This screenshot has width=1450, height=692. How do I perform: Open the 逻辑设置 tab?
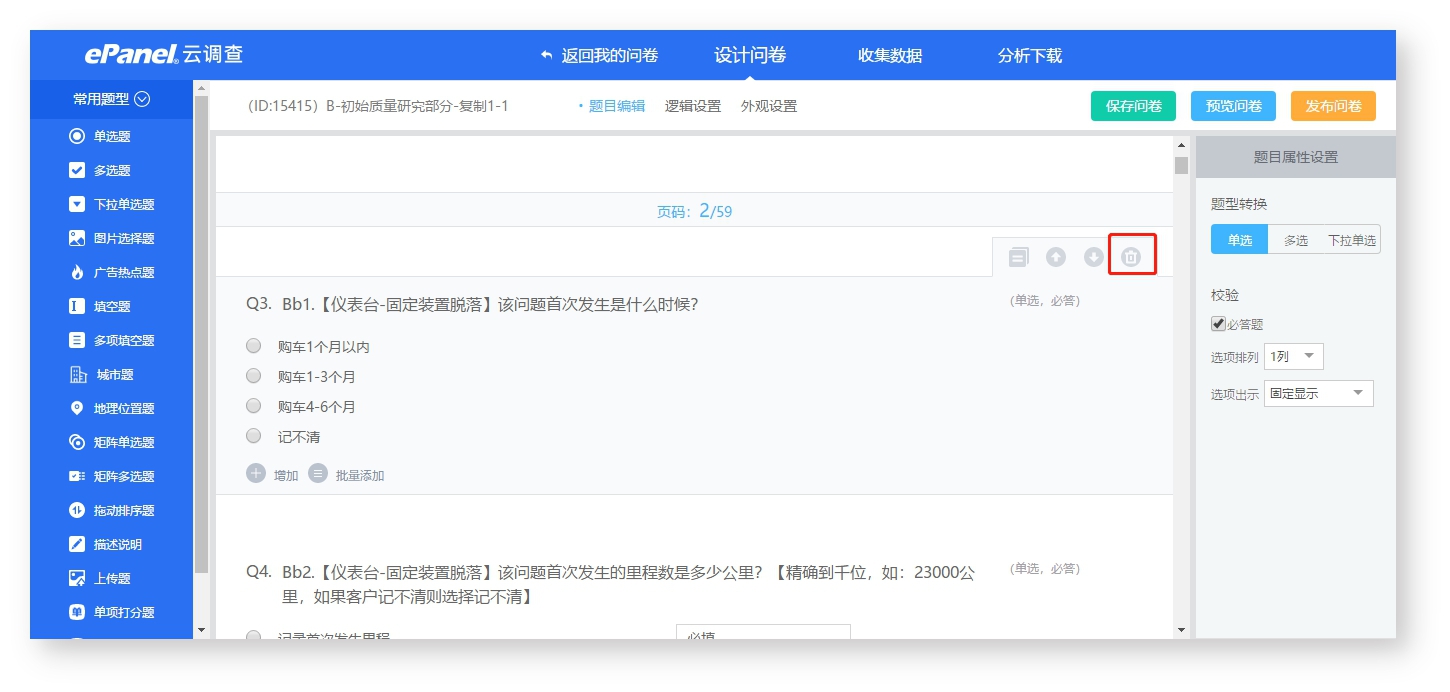(693, 106)
